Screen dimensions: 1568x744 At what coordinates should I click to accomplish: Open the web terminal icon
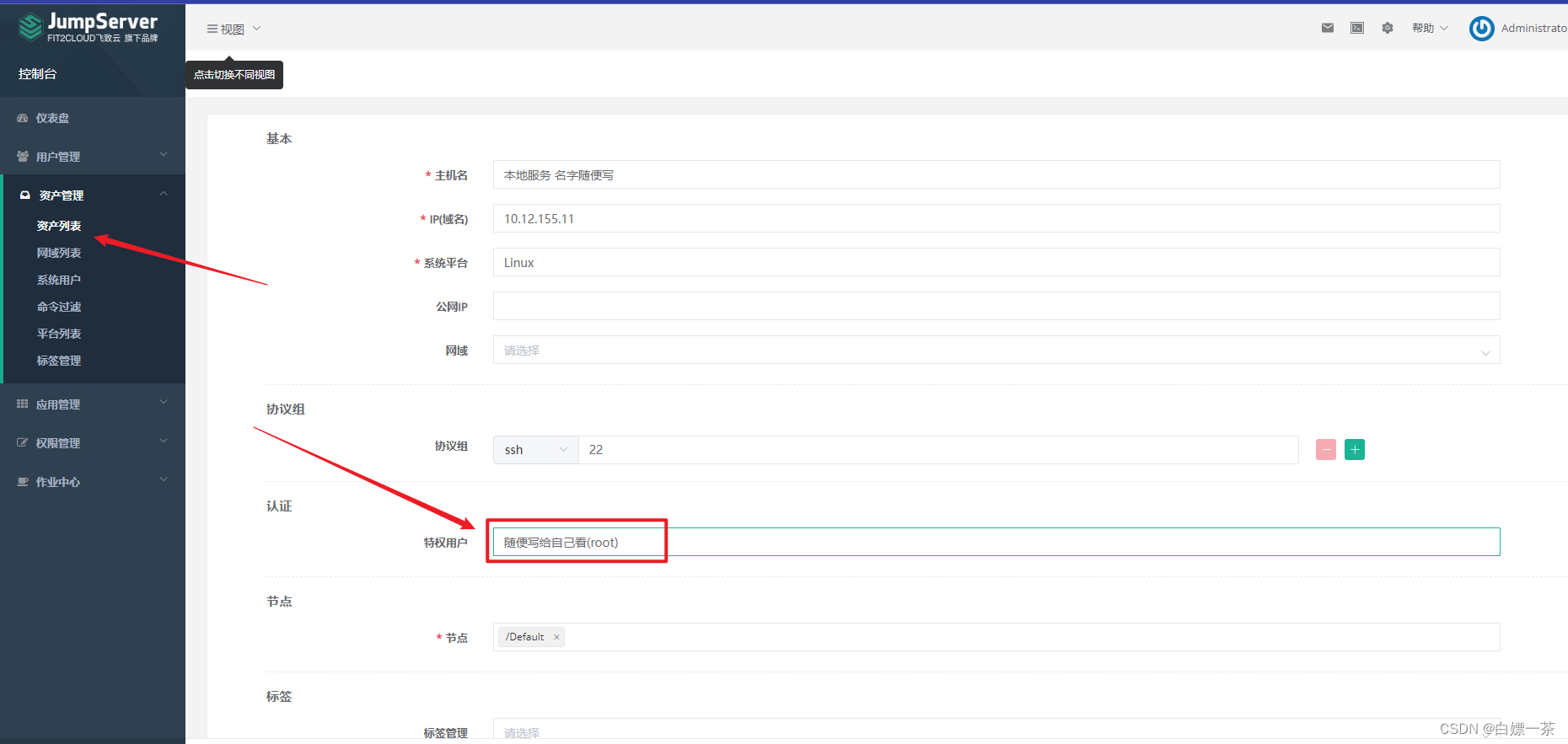coord(1357,28)
